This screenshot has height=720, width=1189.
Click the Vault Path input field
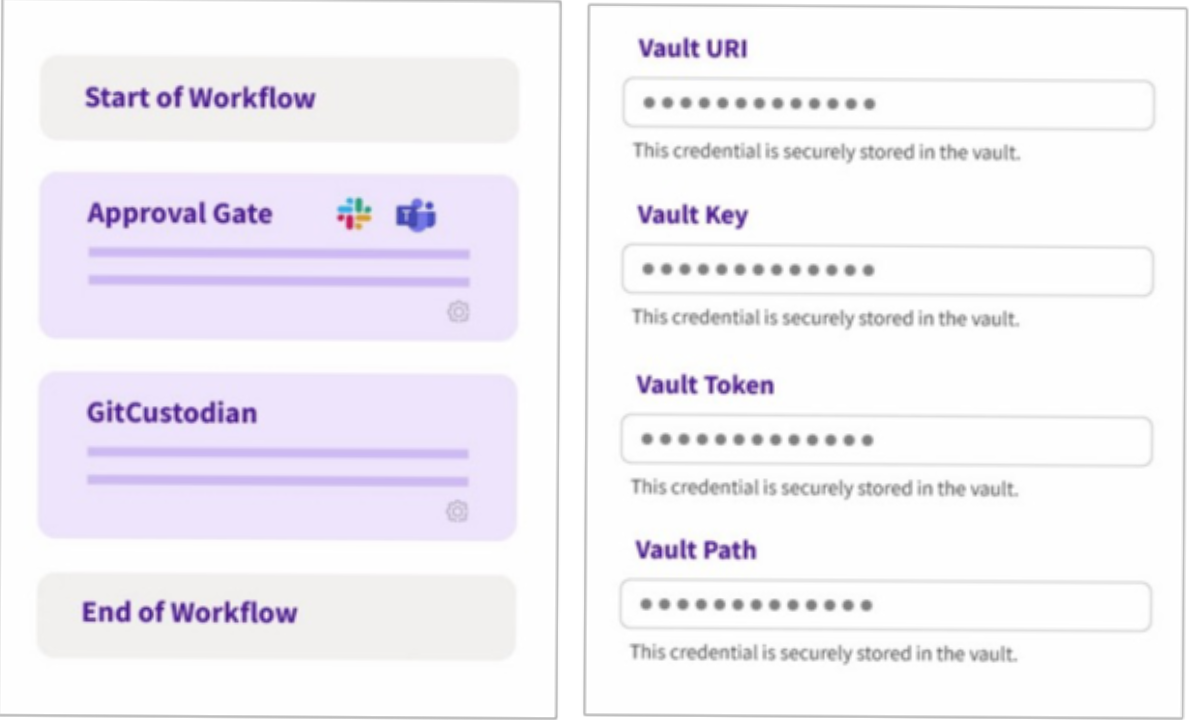click(885, 605)
